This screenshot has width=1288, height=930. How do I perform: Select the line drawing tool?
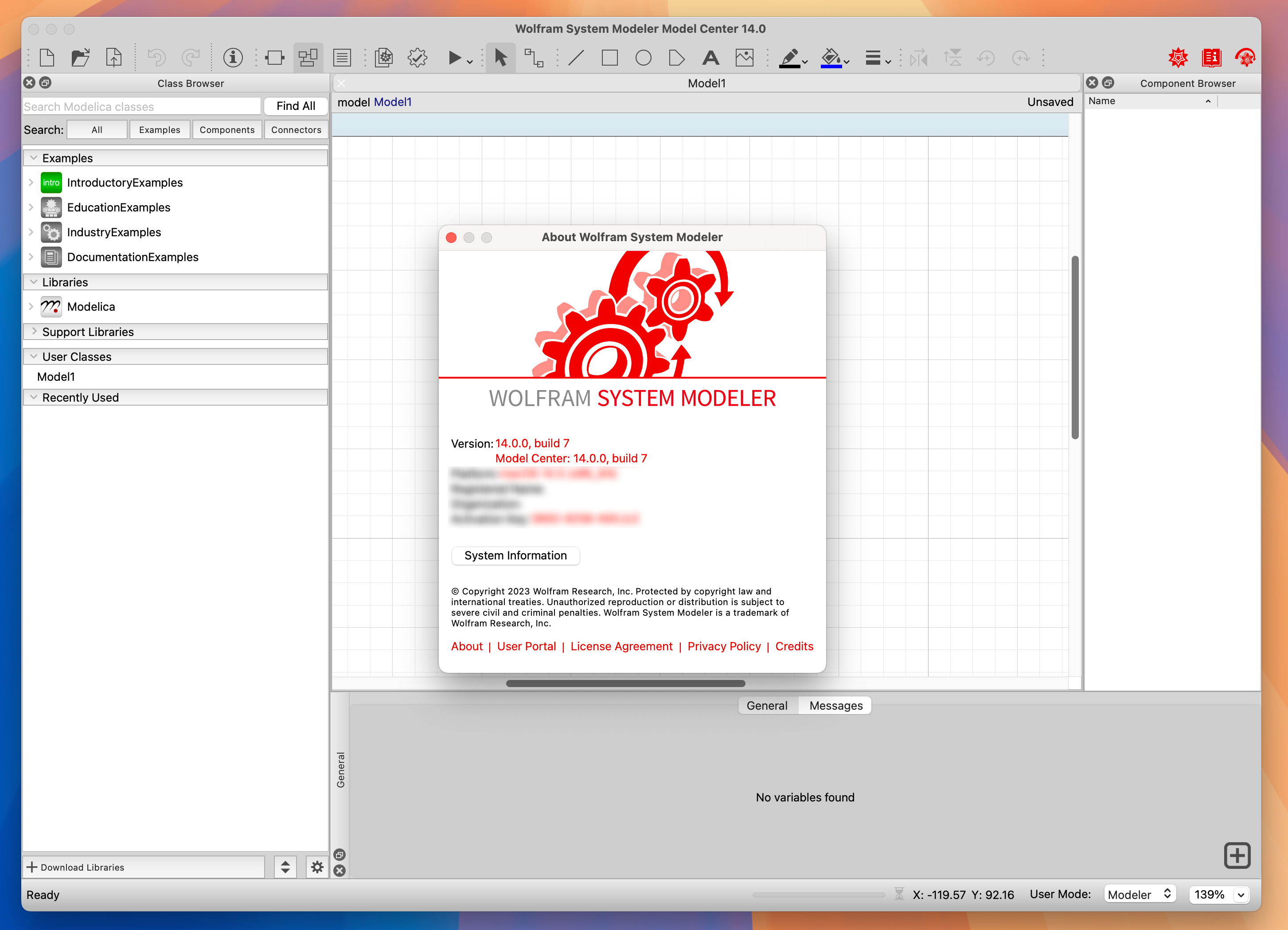575,57
